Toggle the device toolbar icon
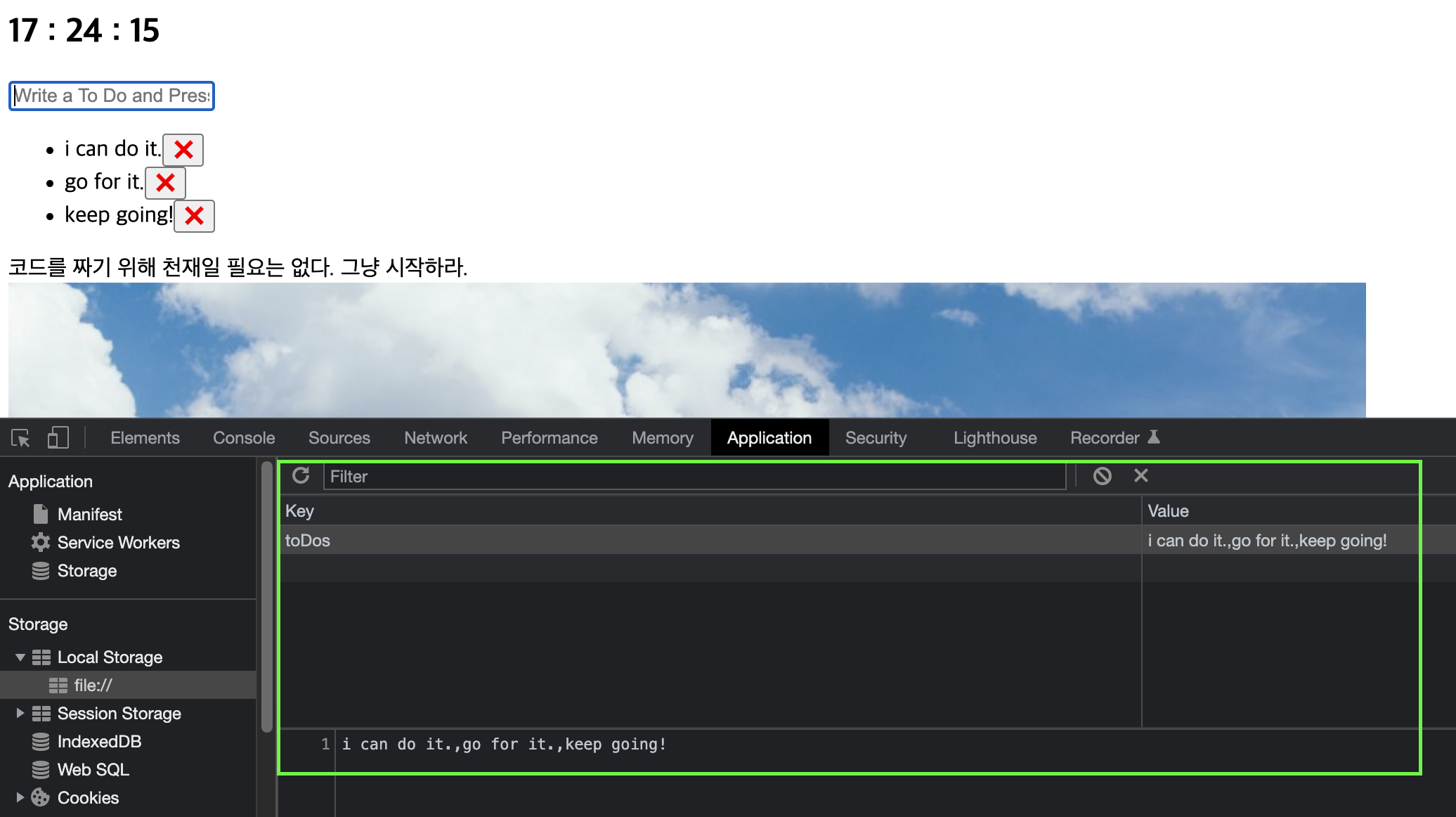Screen dimensions: 1456x817 (x=58, y=438)
